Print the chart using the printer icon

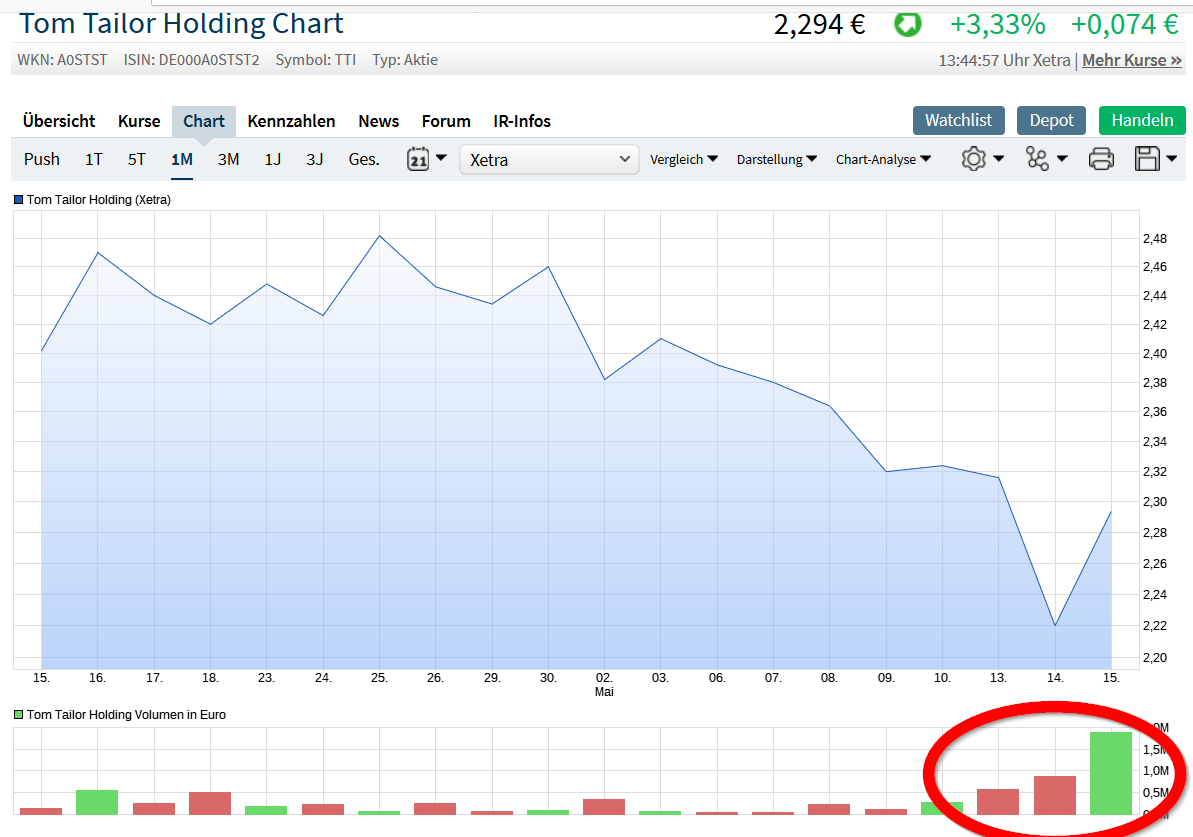click(1101, 158)
